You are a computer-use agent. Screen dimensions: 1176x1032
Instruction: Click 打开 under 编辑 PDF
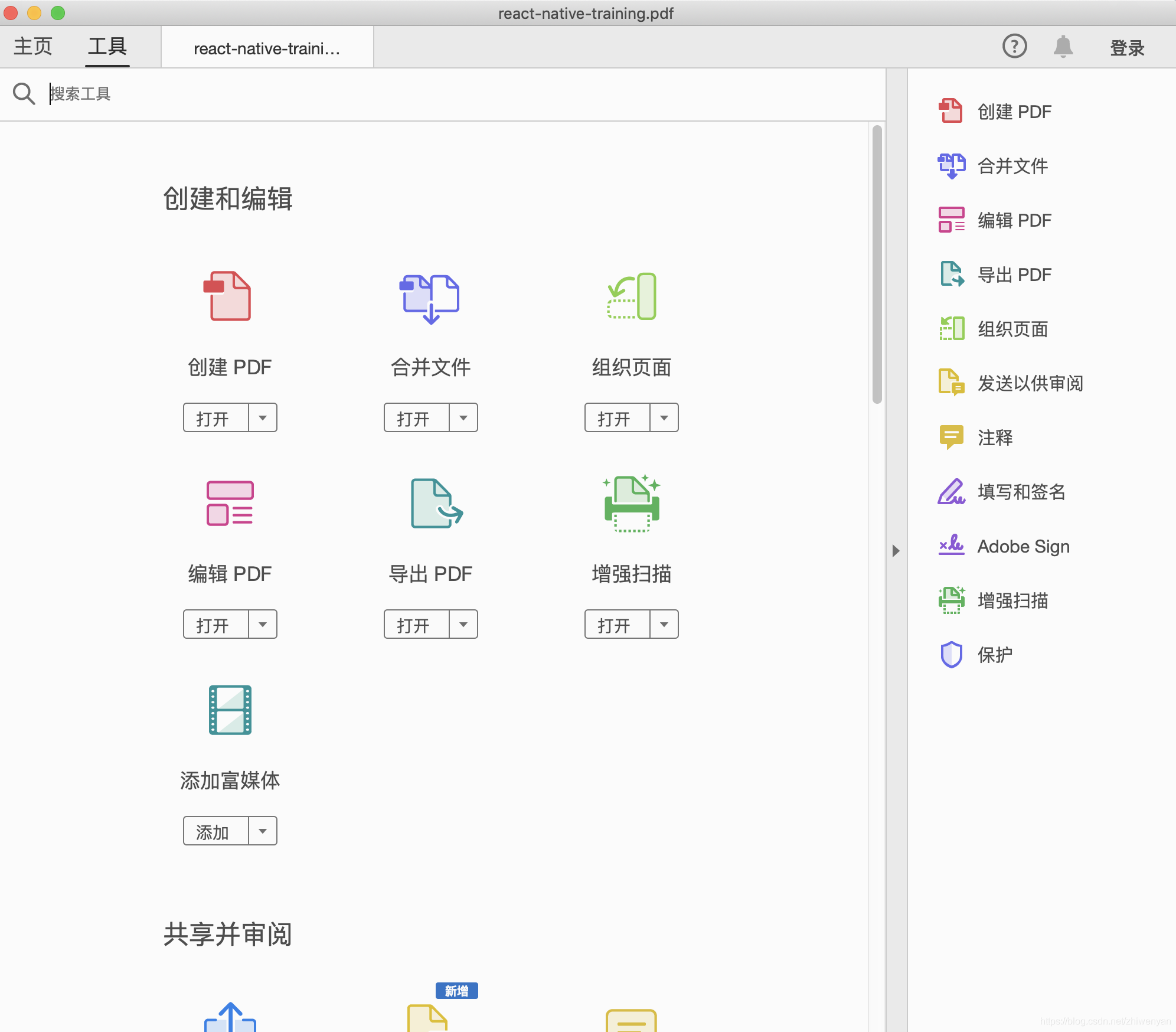216,625
